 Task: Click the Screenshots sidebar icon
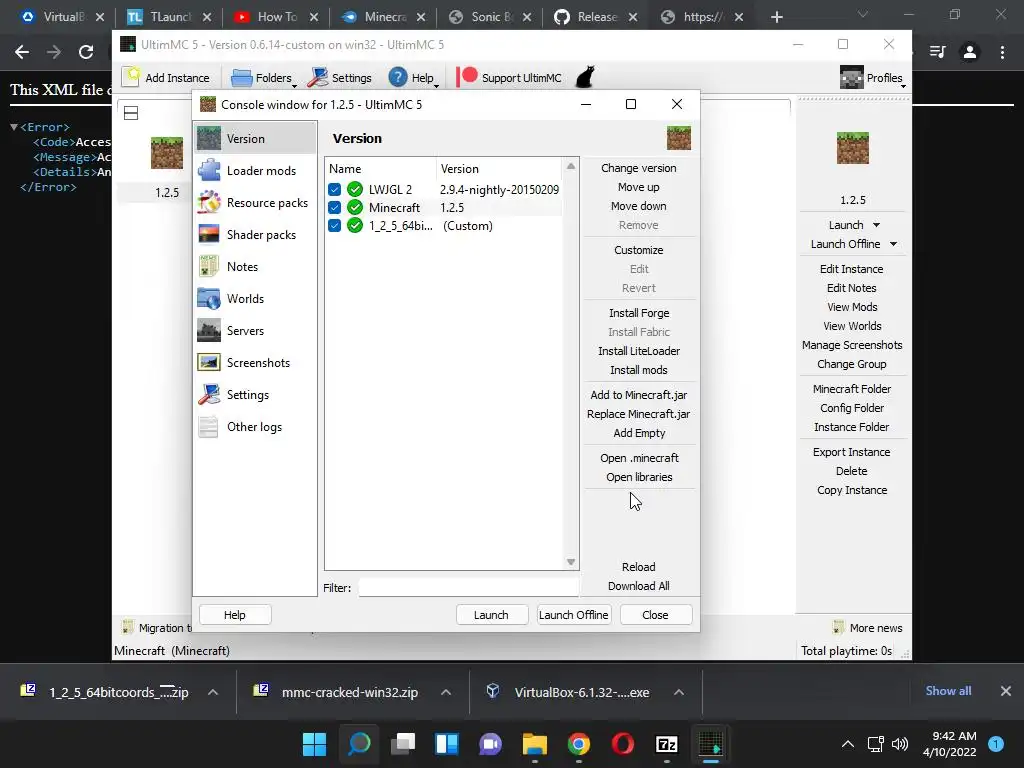pos(209,362)
